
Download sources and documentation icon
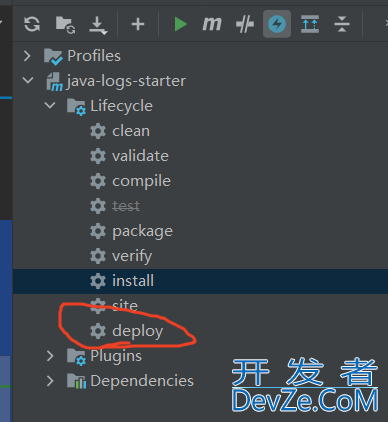98,25
